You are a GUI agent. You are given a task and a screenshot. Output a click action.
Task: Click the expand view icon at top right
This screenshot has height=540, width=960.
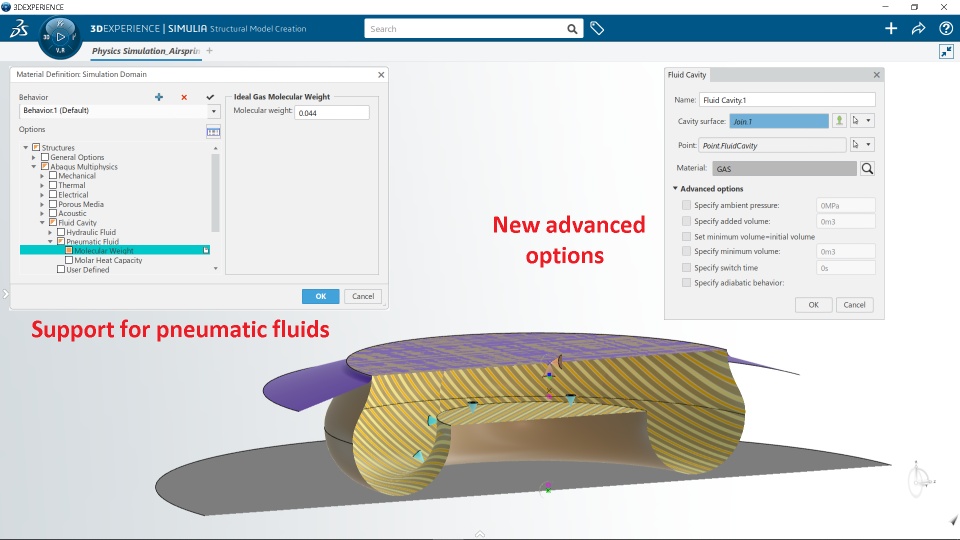[946, 51]
